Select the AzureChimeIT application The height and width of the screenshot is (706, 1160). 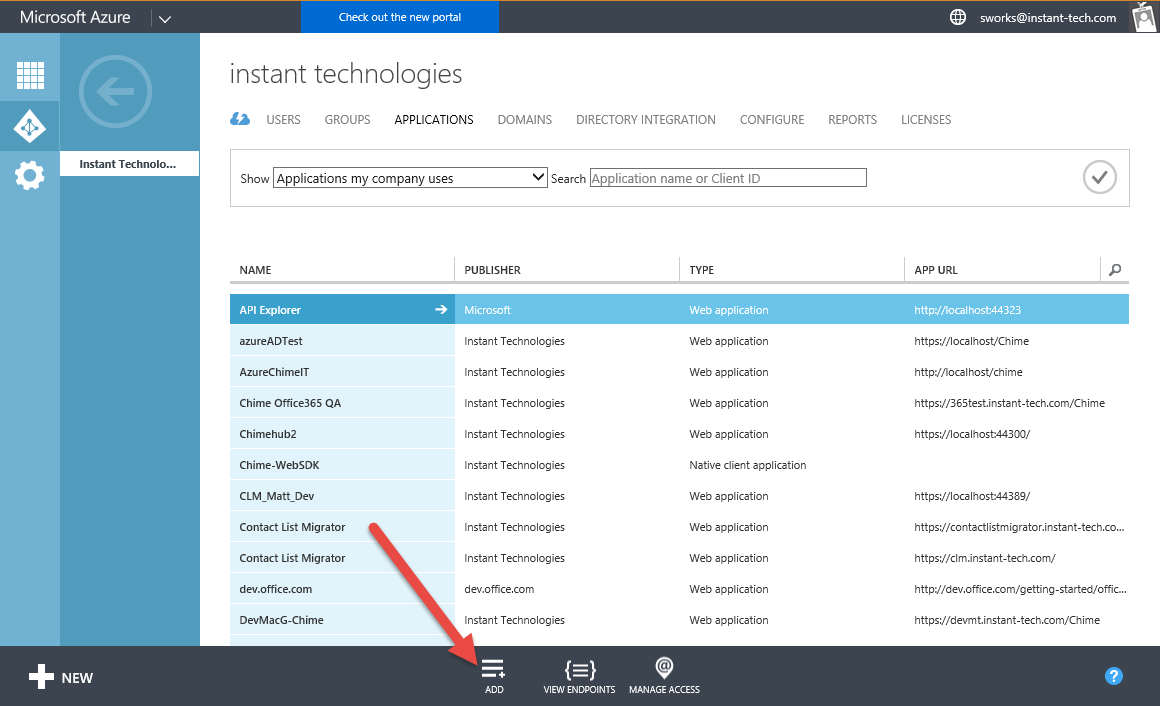(274, 372)
